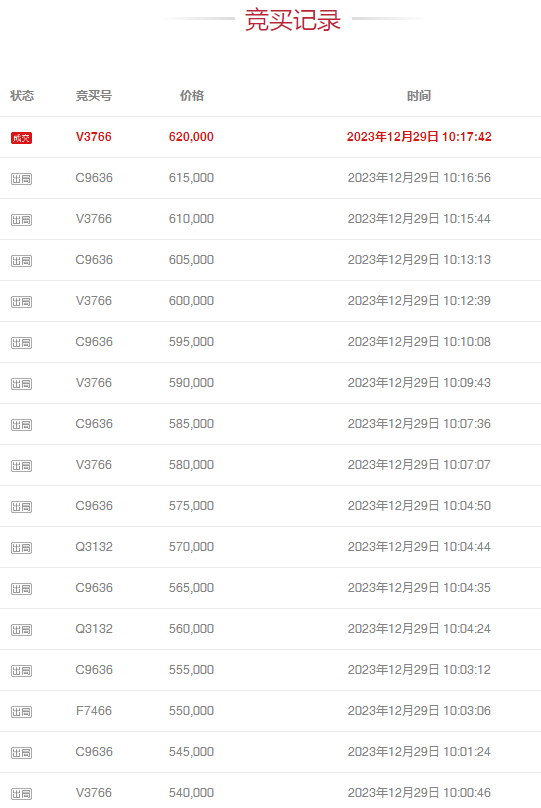Click the 出局 badge beside the 540,000 bid
Screen dimensions: 541x808
point(21,794)
